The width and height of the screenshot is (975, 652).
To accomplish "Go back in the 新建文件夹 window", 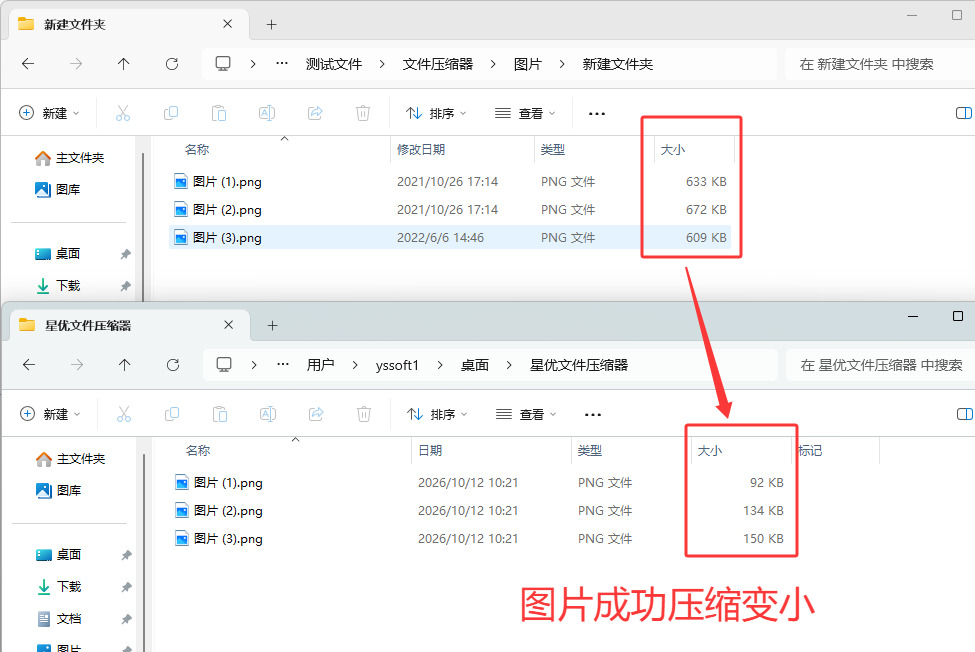I will point(28,64).
